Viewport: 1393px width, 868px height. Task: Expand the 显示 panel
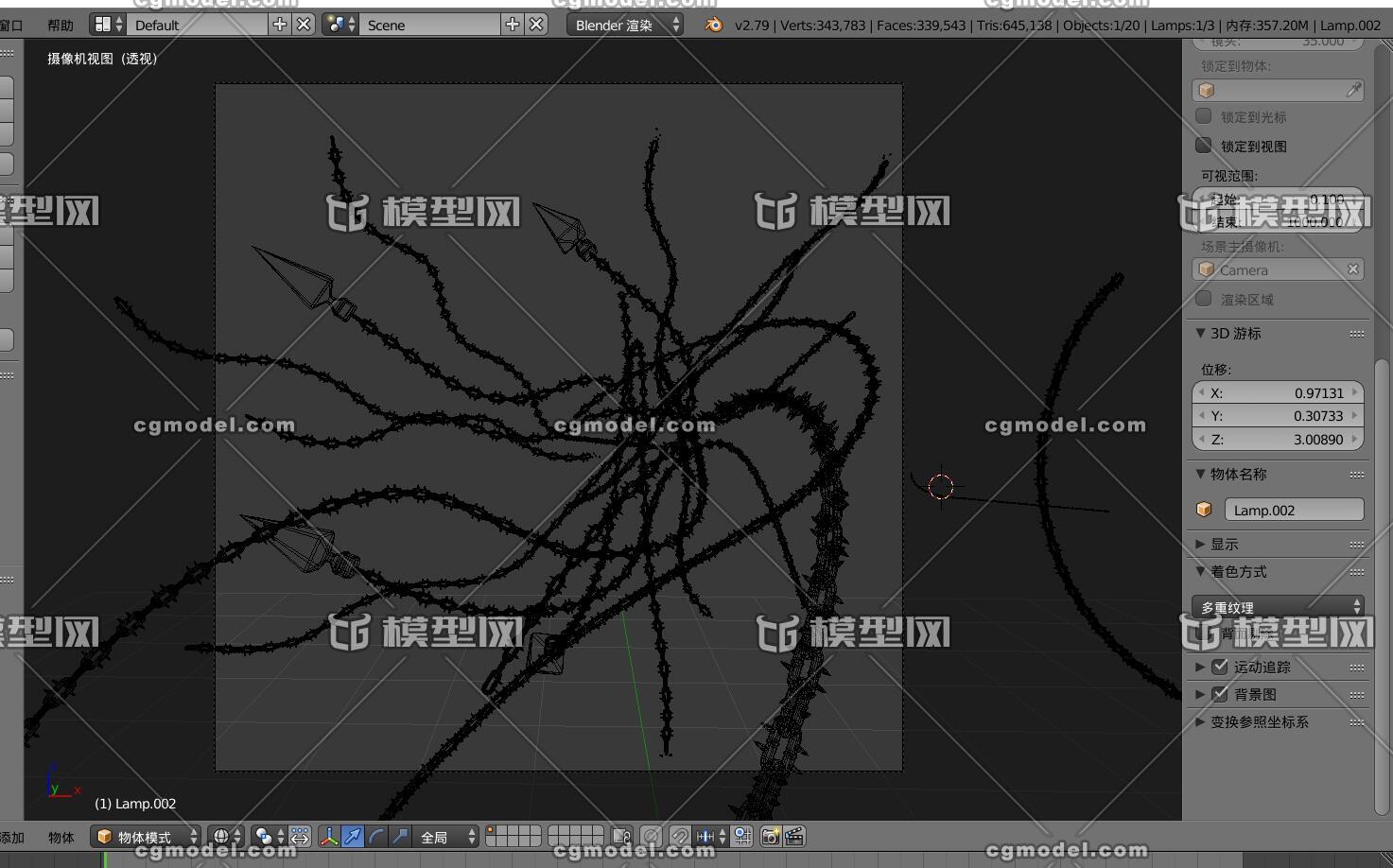click(1200, 544)
